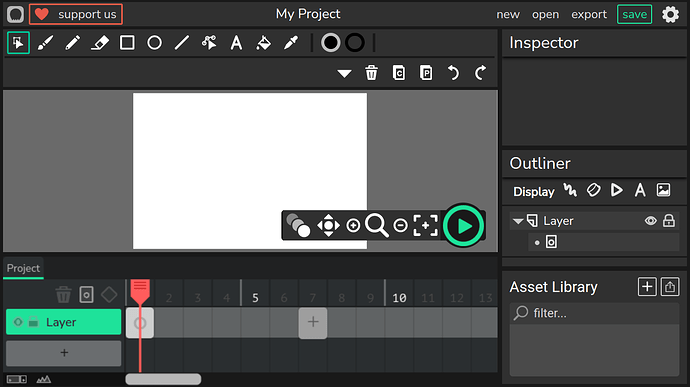Select the magnifier Zoom tool

(377, 225)
